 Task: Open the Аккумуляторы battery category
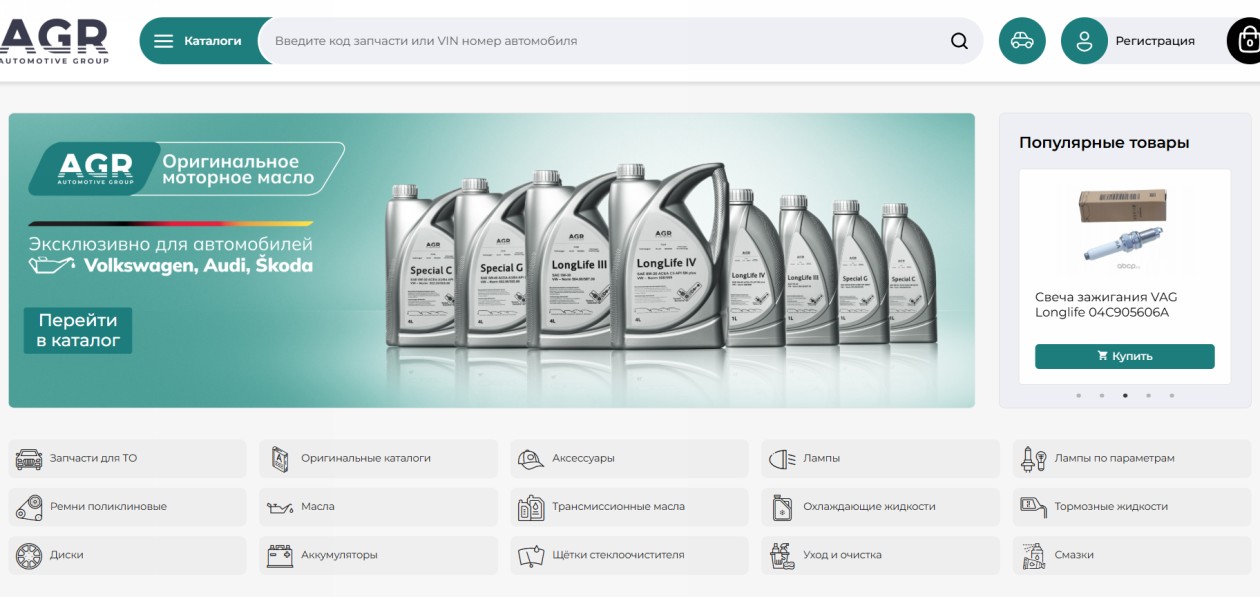pyautogui.click(x=378, y=555)
